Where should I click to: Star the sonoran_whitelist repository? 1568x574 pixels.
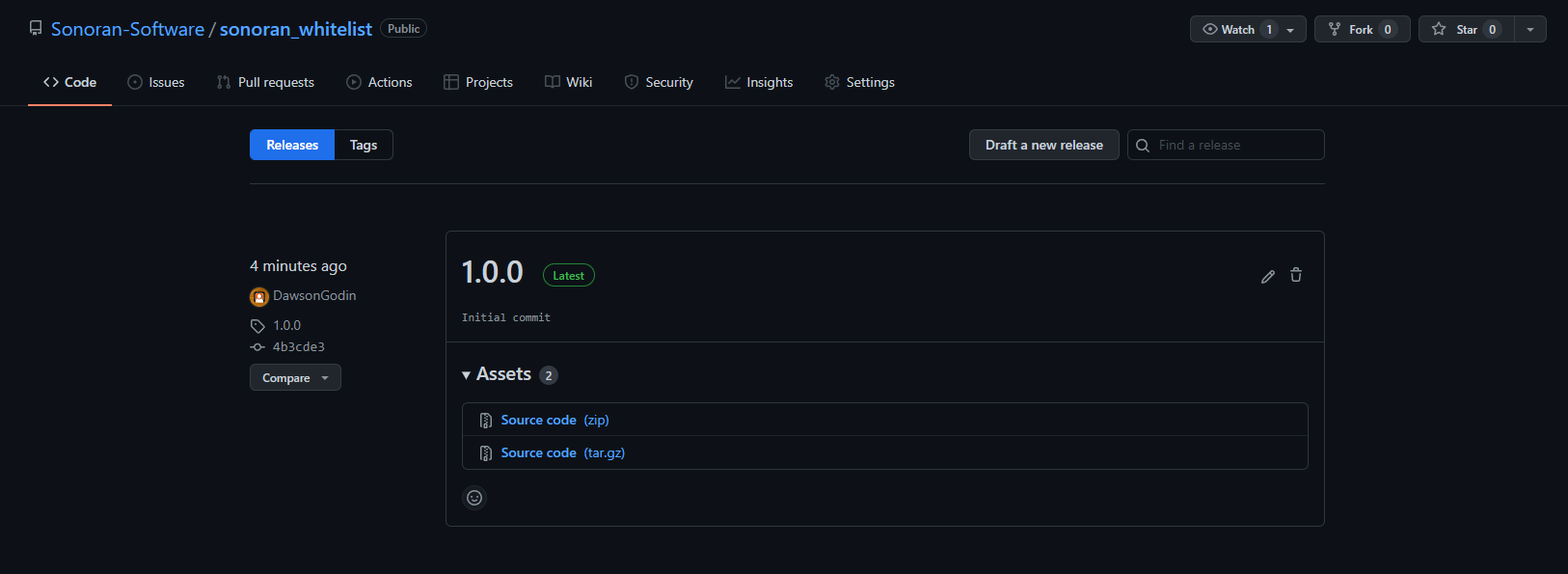1467,29
